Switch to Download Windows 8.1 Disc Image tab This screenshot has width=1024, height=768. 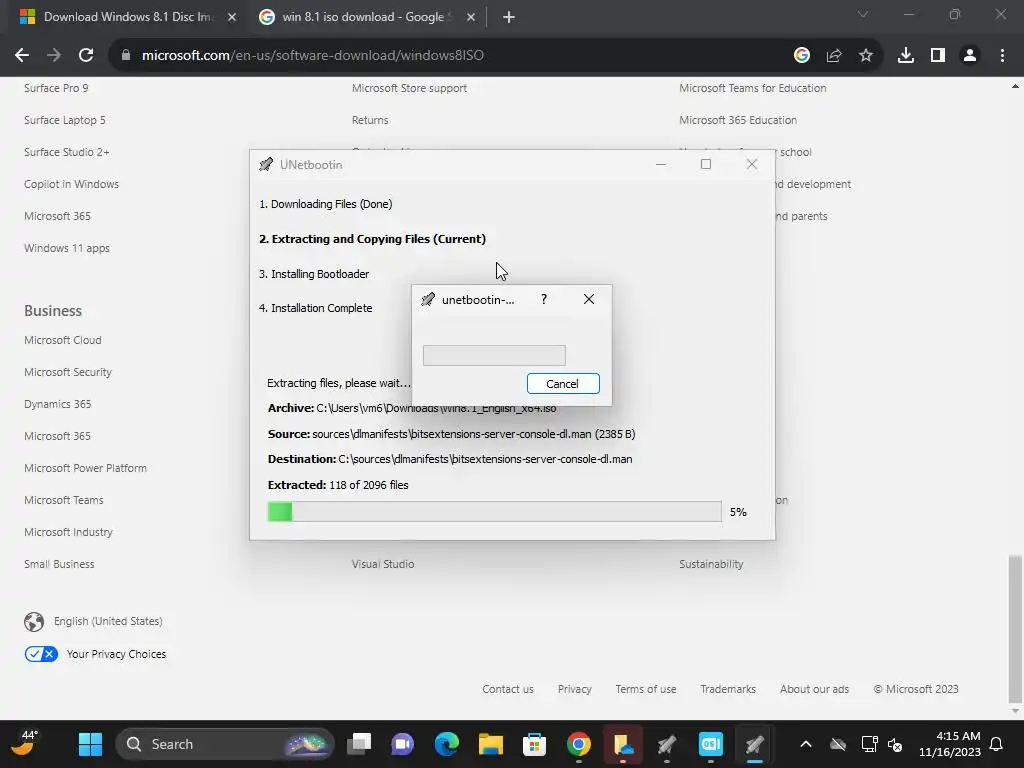click(129, 17)
